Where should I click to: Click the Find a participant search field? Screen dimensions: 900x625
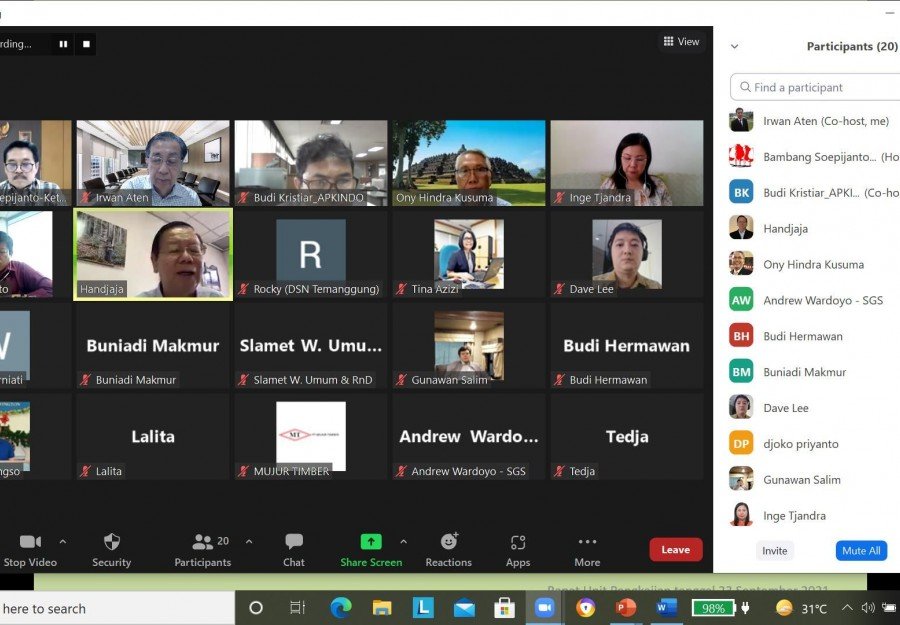(x=815, y=87)
